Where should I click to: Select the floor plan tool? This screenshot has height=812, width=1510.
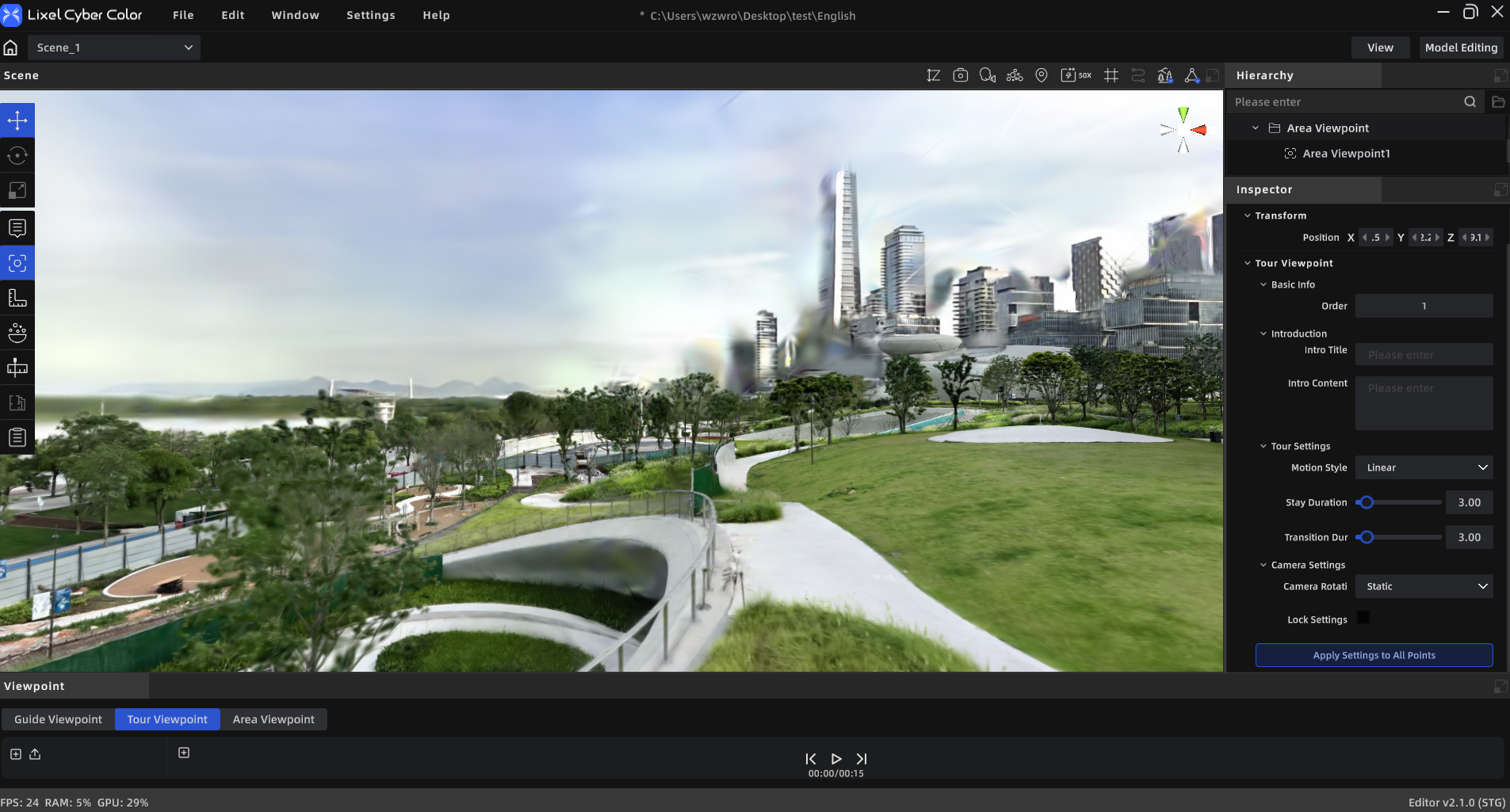pyautogui.click(x=17, y=402)
